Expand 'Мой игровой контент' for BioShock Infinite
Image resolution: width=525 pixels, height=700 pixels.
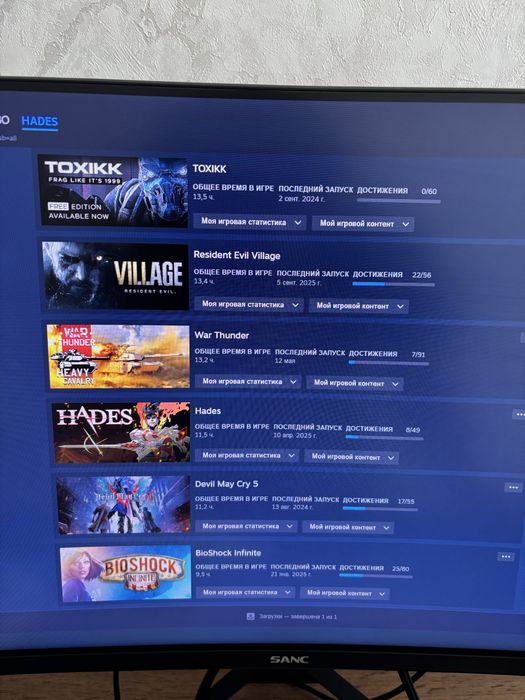(345, 593)
